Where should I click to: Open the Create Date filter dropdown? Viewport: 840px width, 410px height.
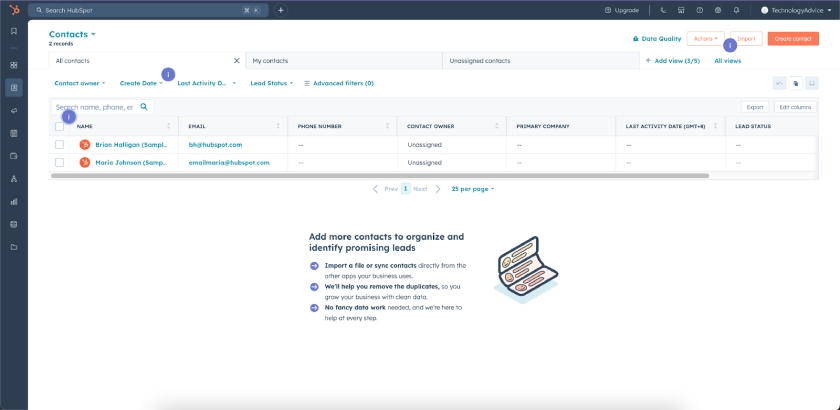coord(141,83)
